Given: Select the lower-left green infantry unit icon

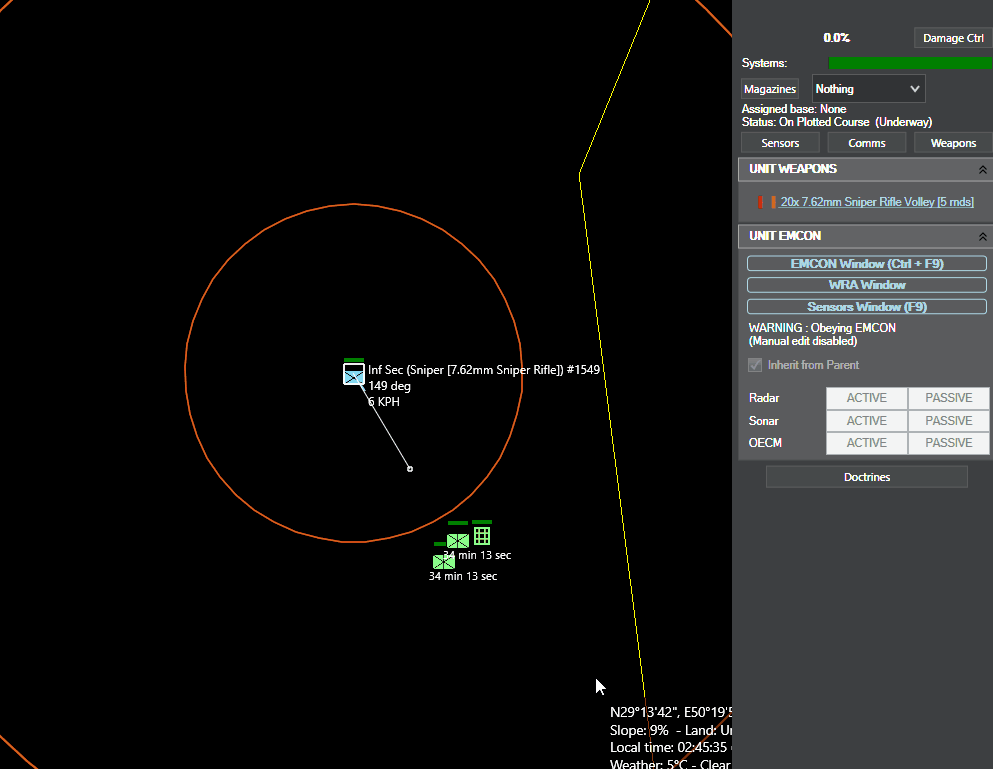Looking at the screenshot, I should click(443, 561).
